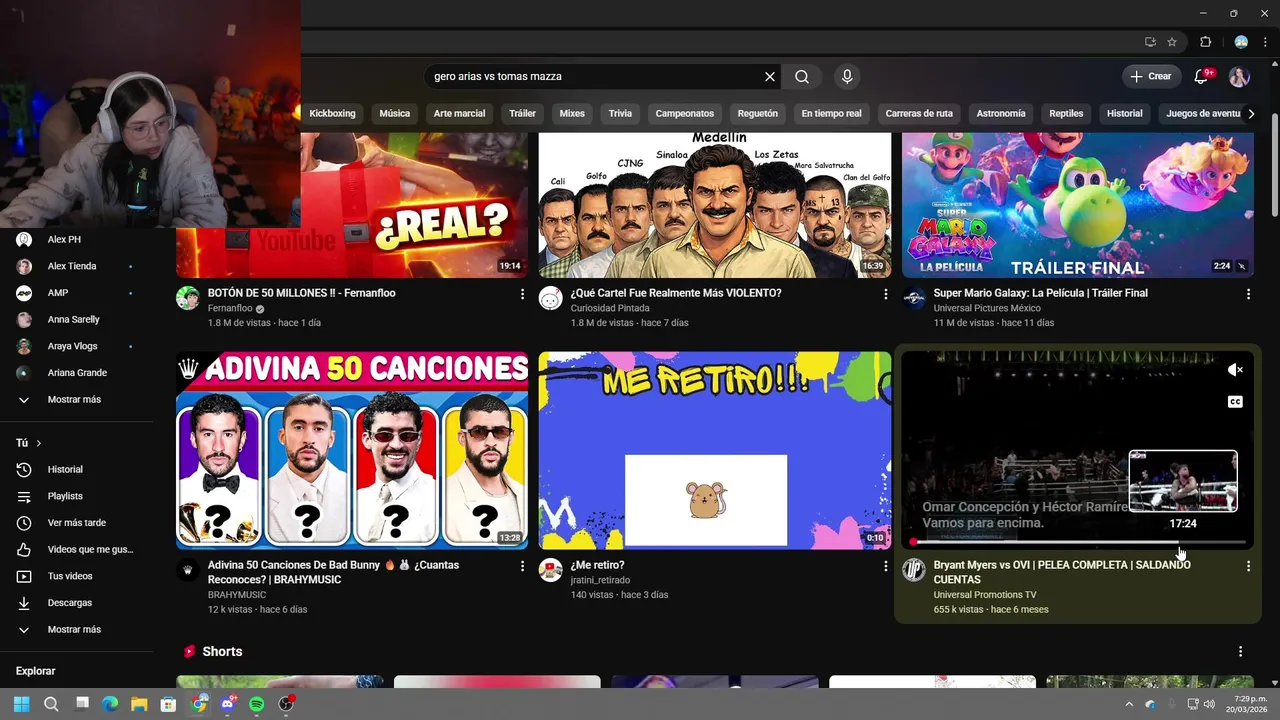Screen dimensions: 1280x720
Task: Show more chips with the right arrow
Action: pos(1251,114)
